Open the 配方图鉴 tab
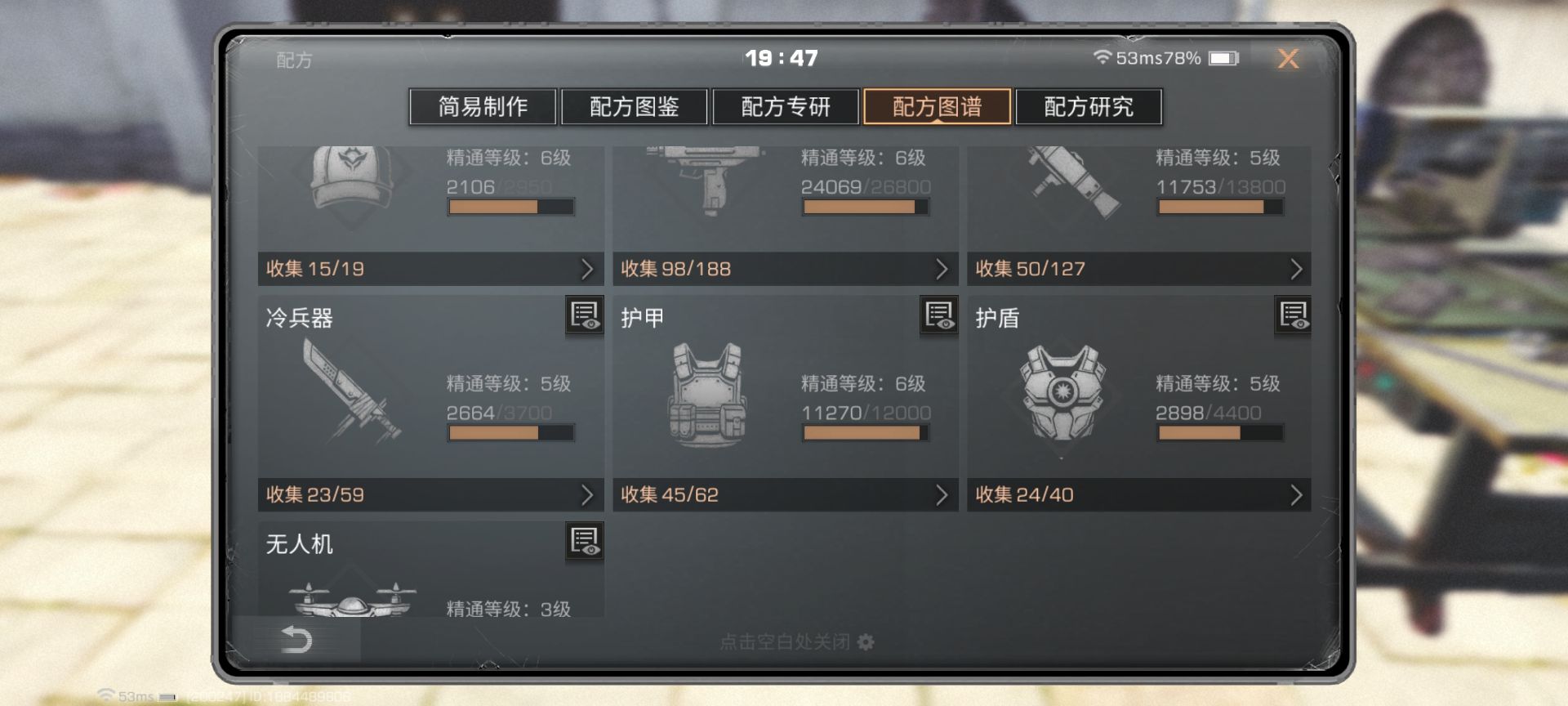This screenshot has width=1568, height=706. (x=635, y=107)
